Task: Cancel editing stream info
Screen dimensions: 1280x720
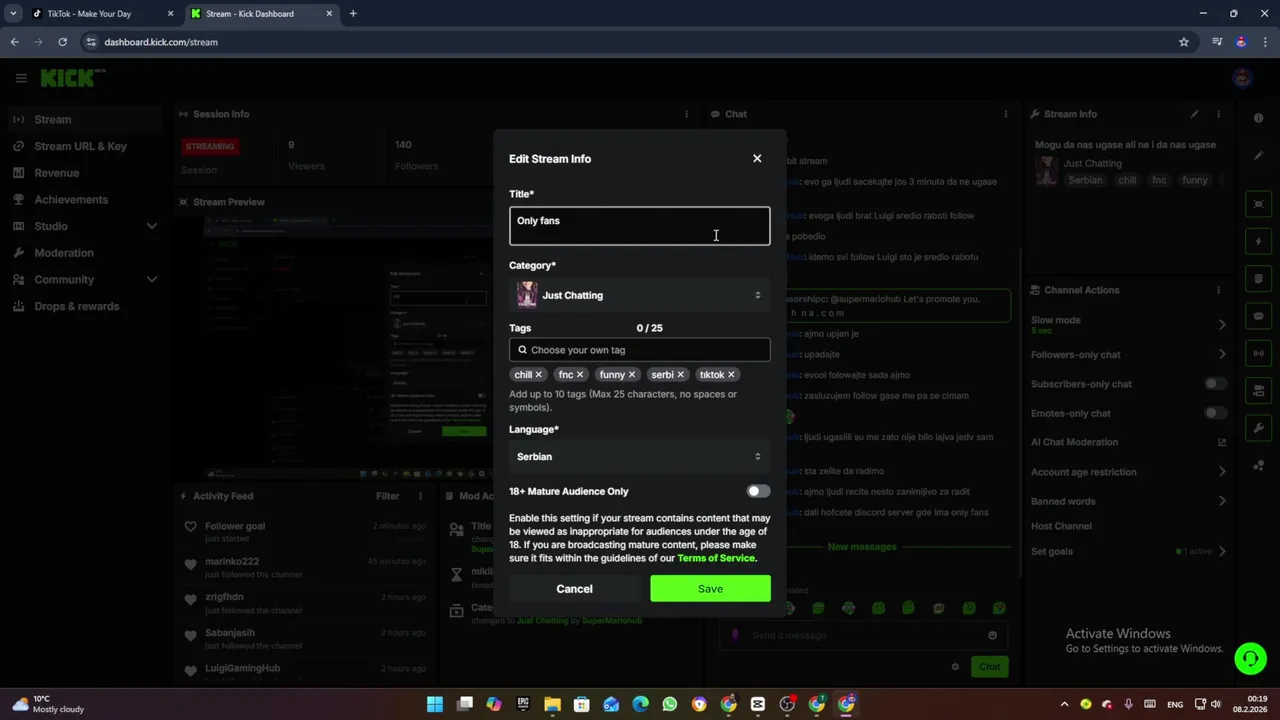Action: [x=574, y=589]
